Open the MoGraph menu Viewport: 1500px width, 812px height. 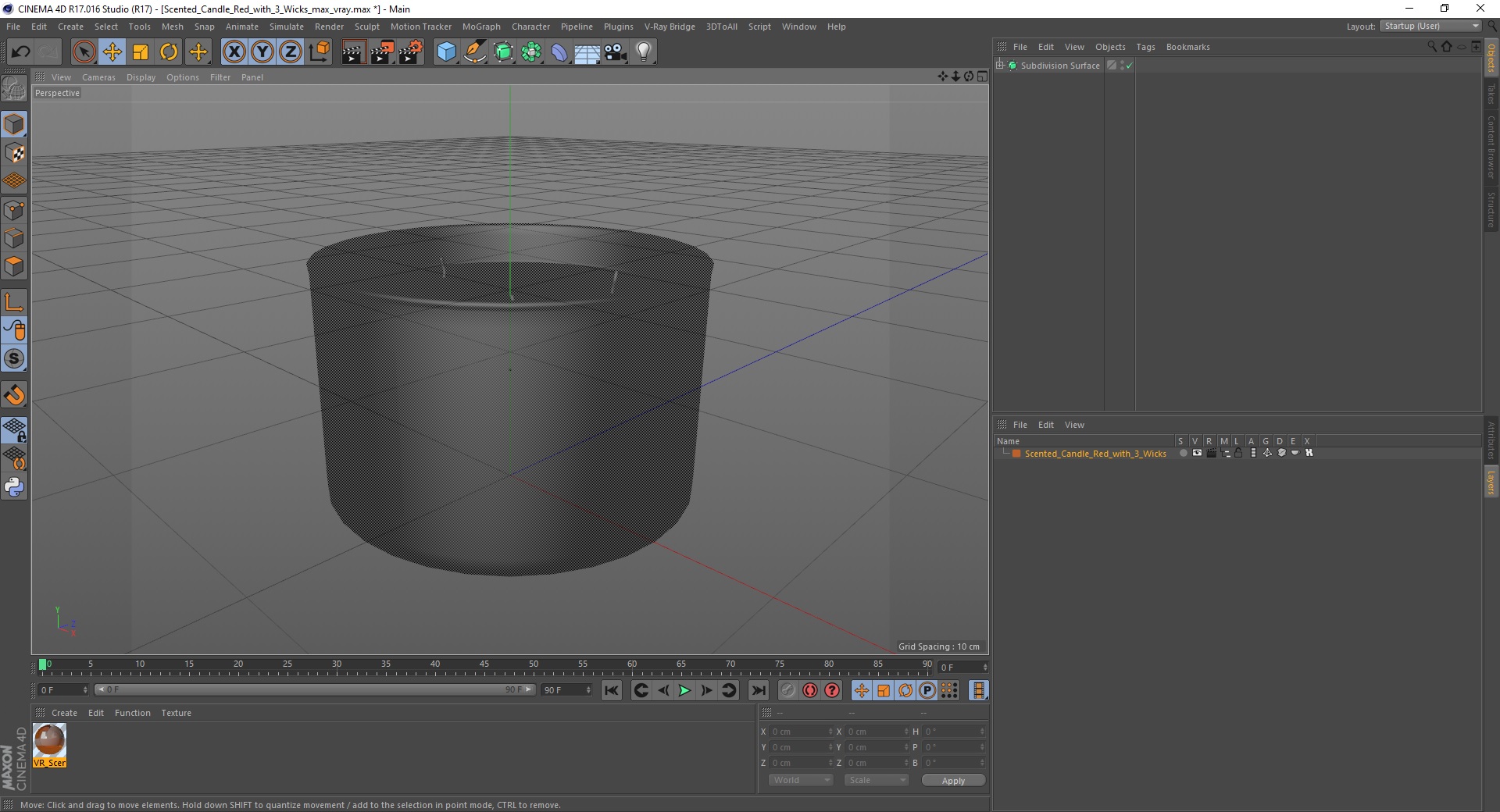click(481, 27)
